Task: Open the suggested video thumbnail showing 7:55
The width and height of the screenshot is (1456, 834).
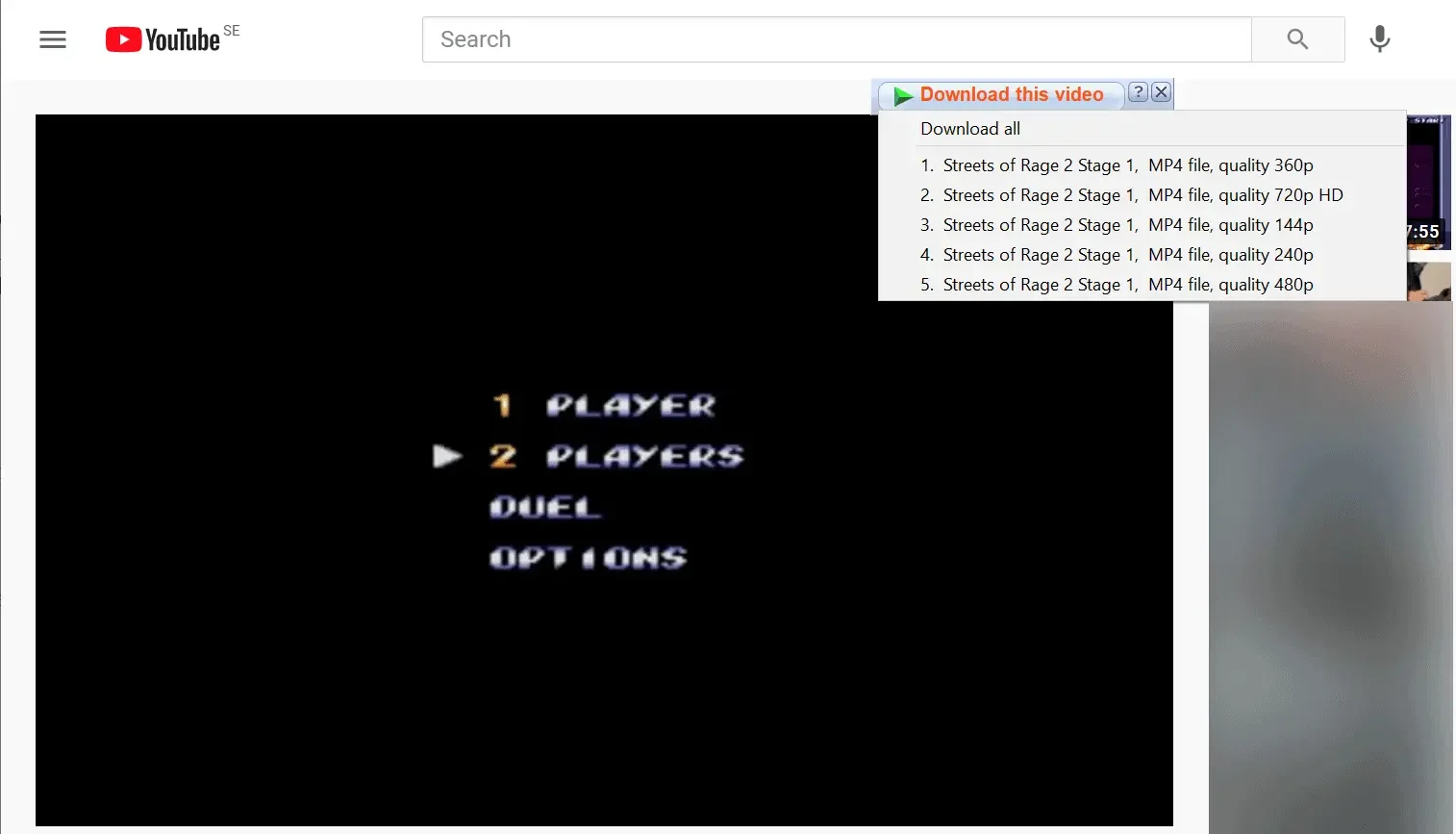Action: [1428, 183]
